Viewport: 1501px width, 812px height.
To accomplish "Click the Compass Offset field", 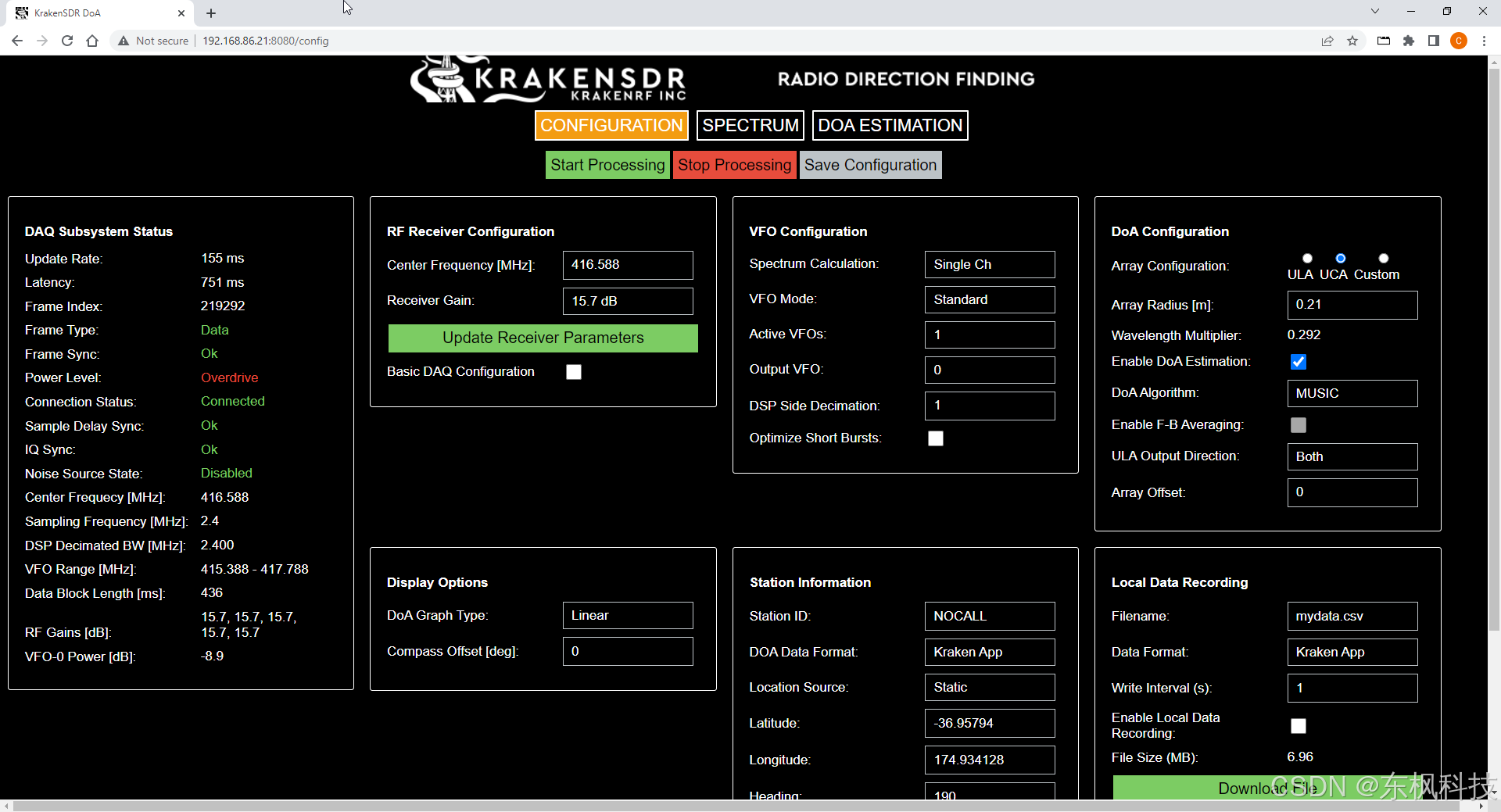I will click(628, 651).
